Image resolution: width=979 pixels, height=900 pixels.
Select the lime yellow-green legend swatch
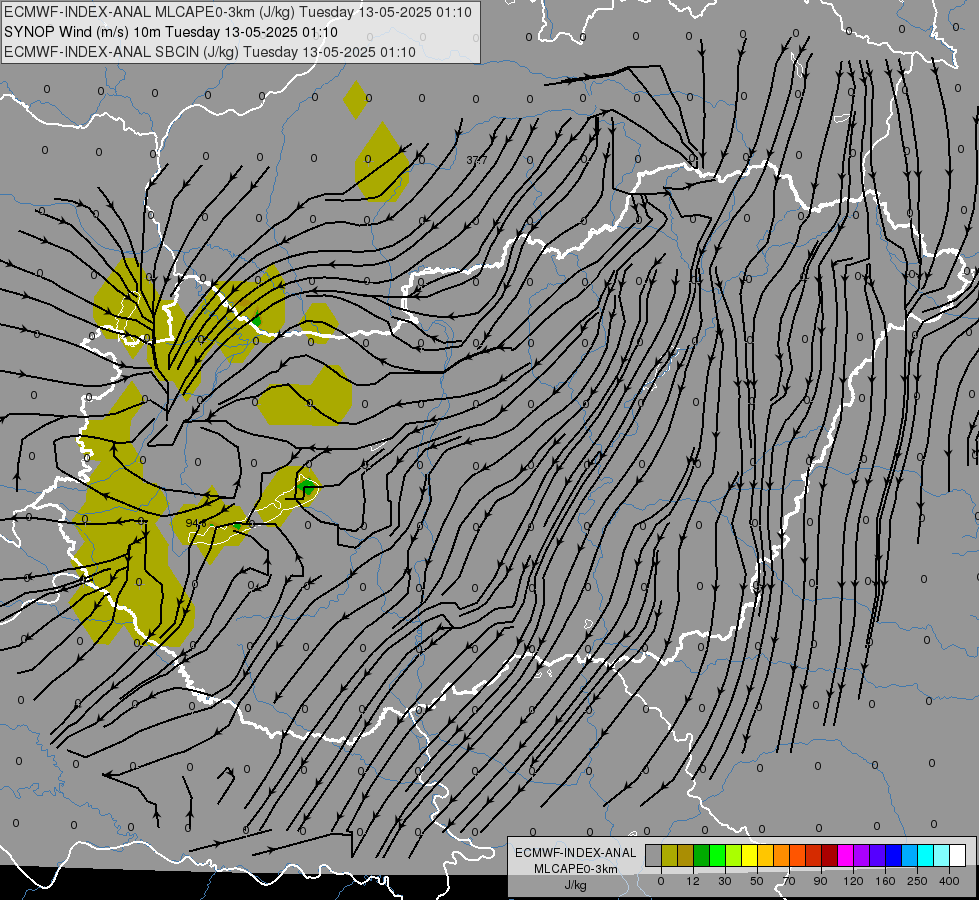pos(734,856)
